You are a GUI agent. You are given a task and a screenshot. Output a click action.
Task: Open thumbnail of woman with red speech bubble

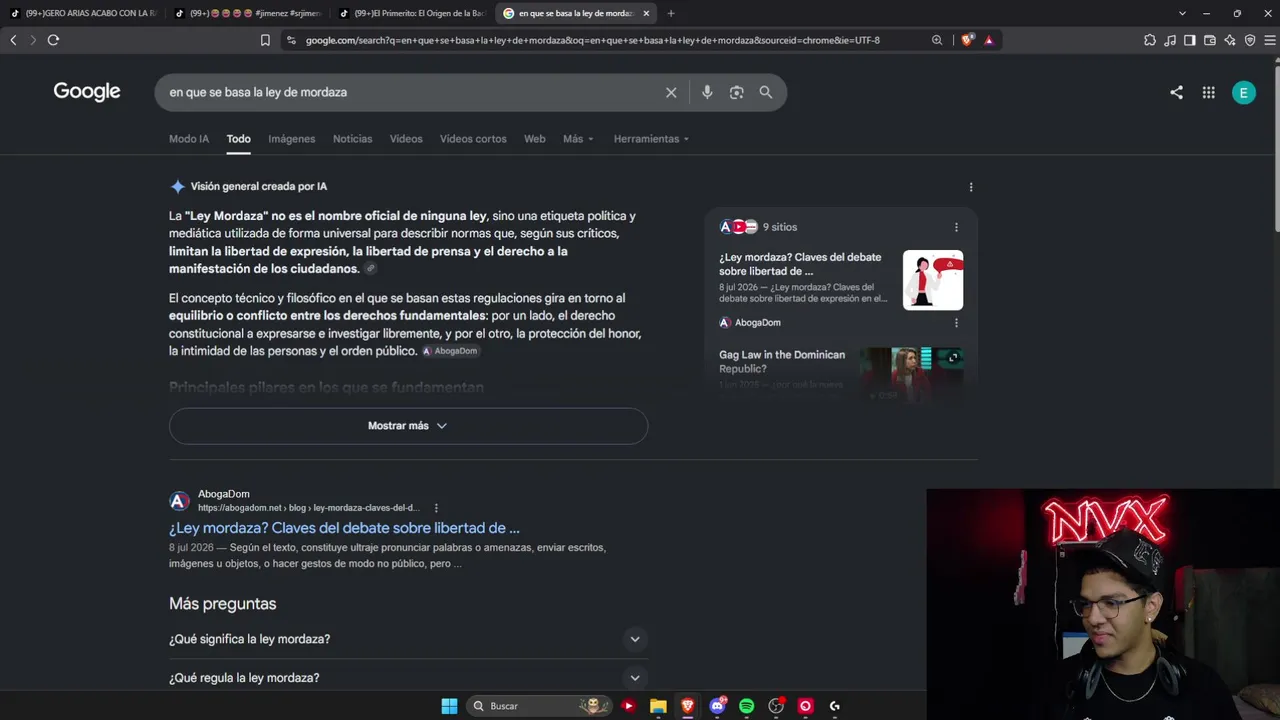(933, 280)
